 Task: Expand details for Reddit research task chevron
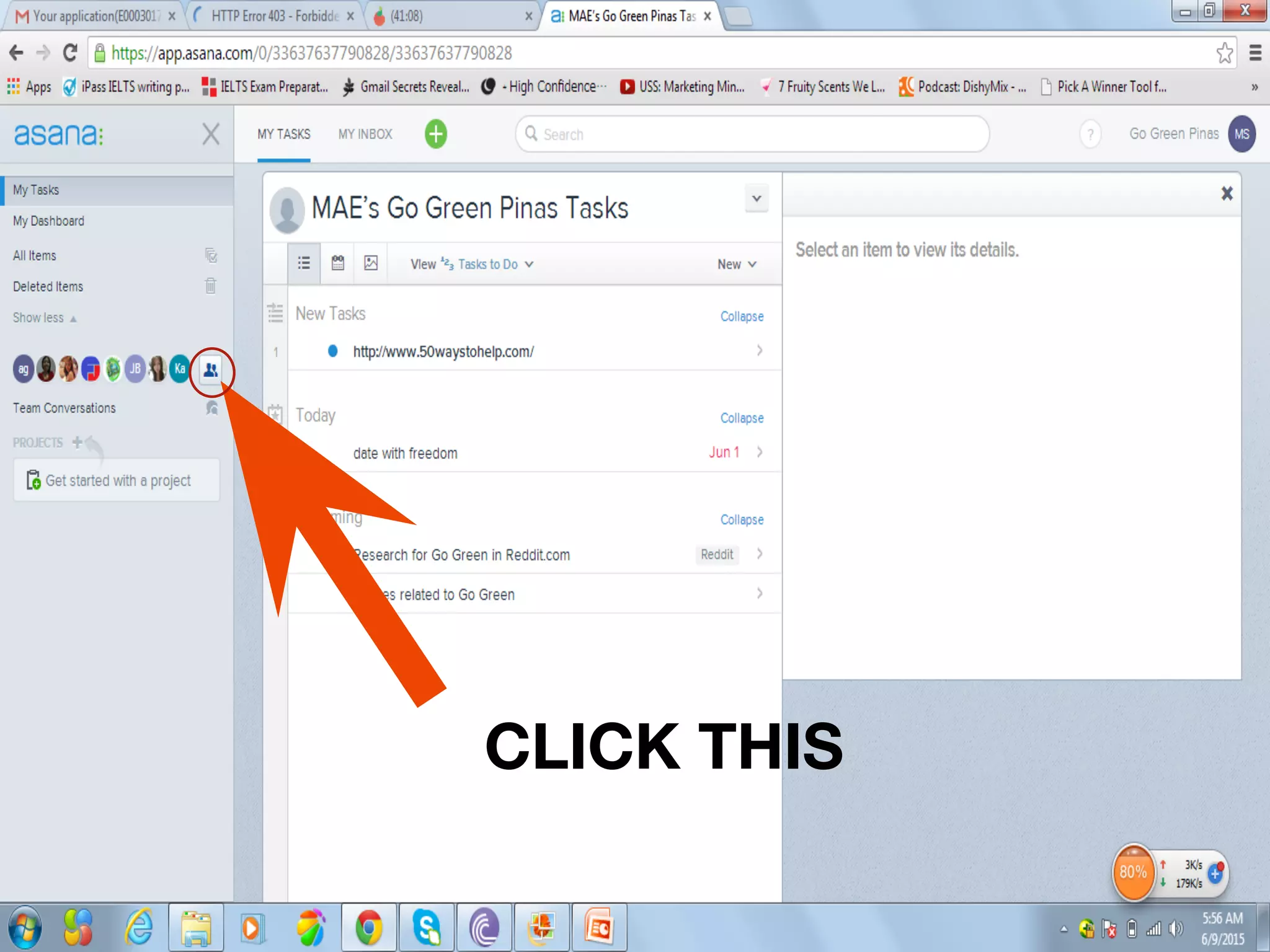point(760,554)
